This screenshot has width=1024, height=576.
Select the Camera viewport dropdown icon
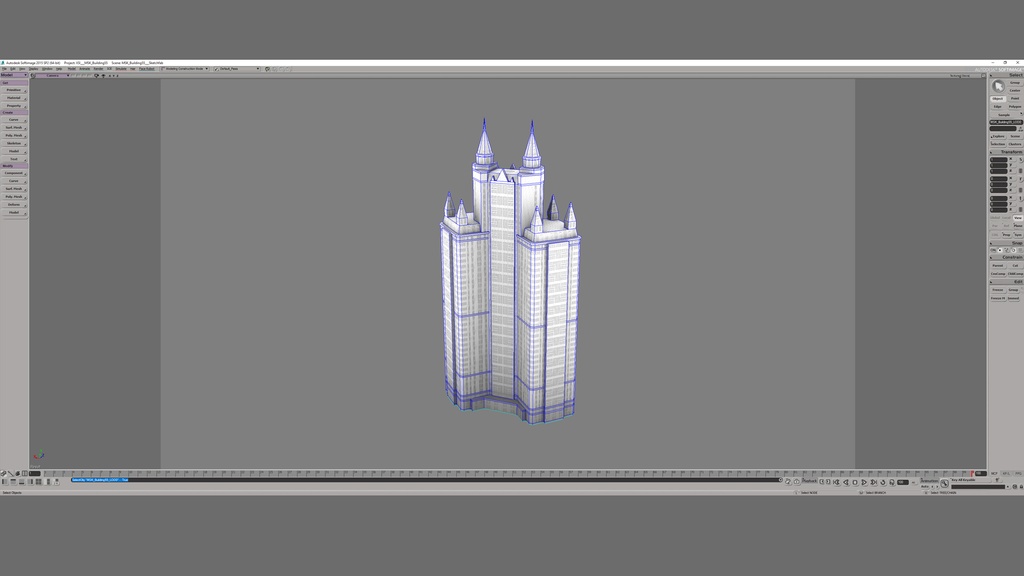pyautogui.click(x=67, y=76)
